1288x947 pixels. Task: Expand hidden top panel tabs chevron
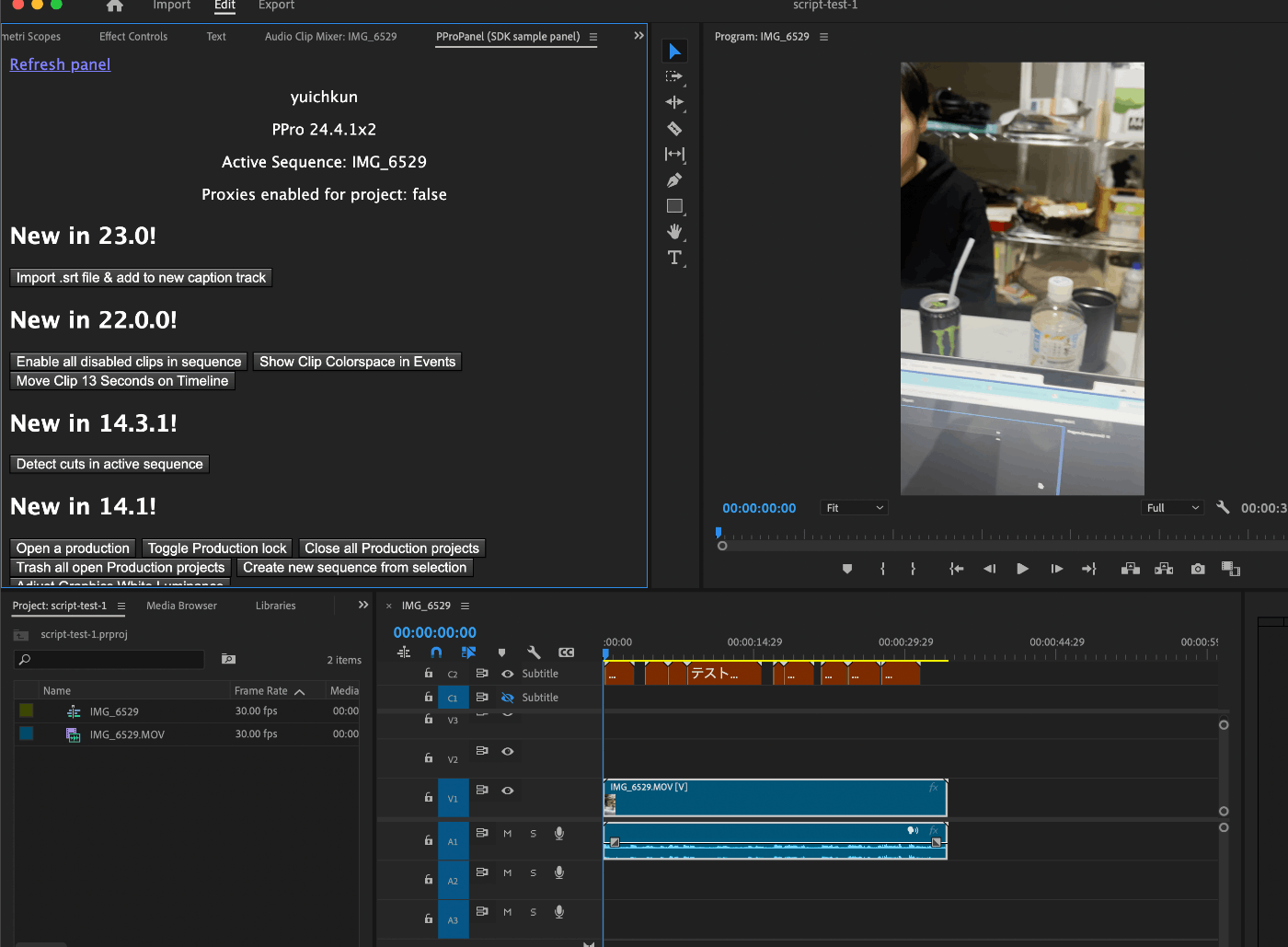[x=638, y=36]
